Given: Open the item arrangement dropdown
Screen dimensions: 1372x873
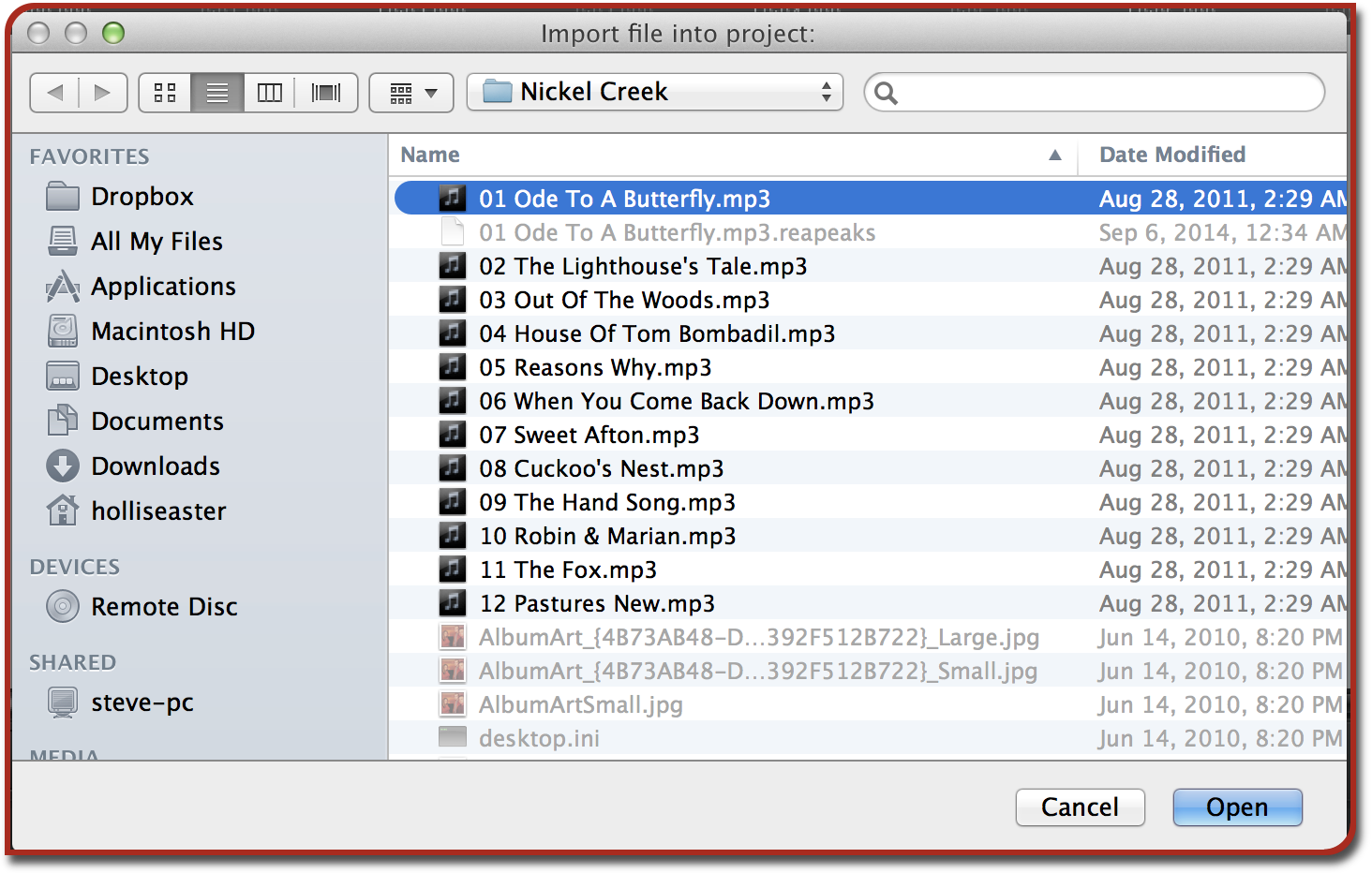Looking at the screenshot, I should [x=412, y=93].
